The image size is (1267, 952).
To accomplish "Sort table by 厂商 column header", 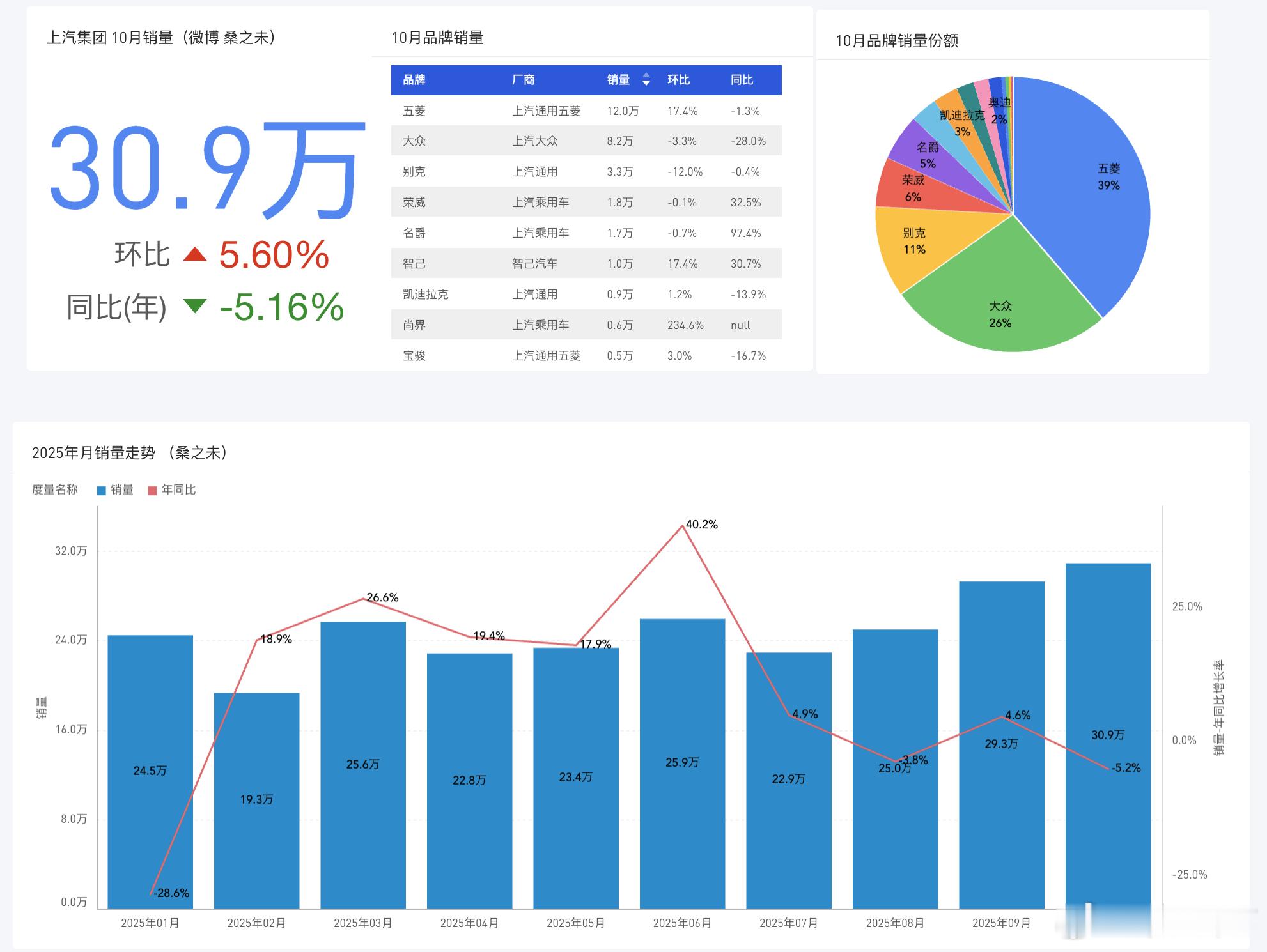I will [523, 80].
